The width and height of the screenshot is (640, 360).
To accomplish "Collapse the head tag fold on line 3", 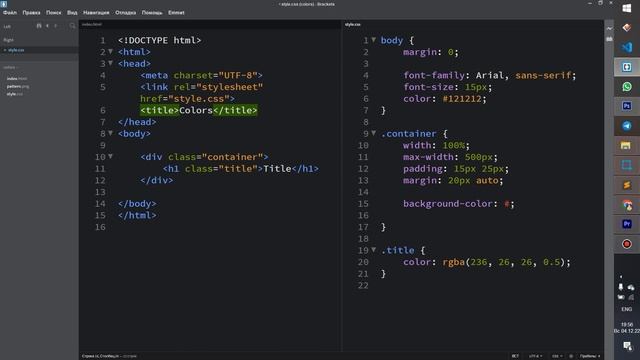I will 110,63.
